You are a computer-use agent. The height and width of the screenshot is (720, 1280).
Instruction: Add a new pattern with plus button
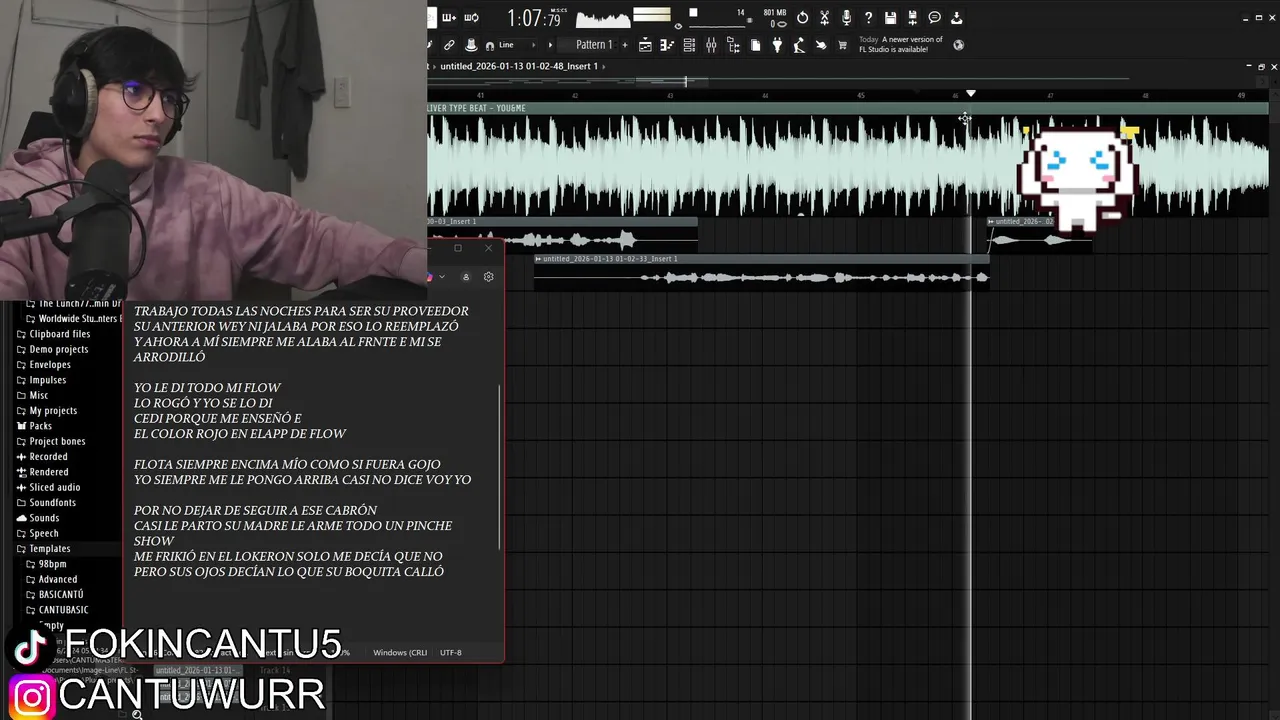[625, 45]
